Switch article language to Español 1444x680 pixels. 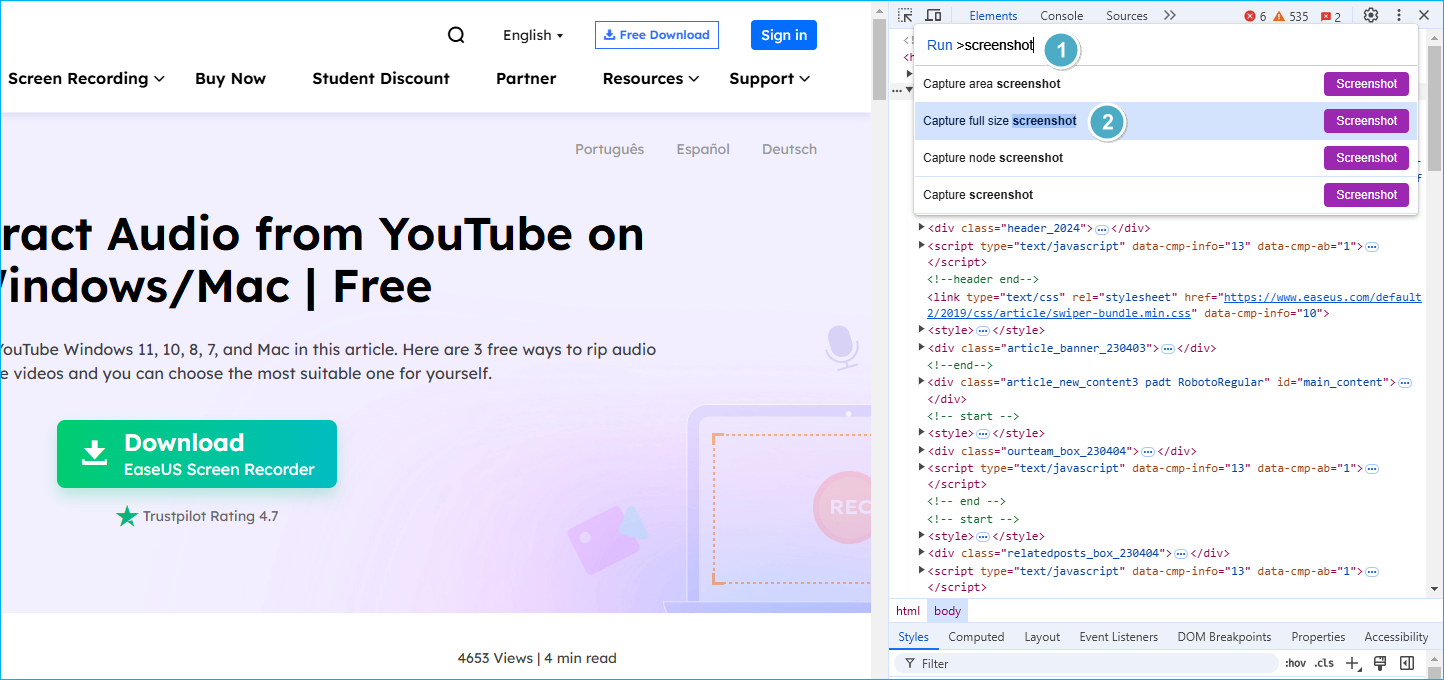(x=703, y=149)
